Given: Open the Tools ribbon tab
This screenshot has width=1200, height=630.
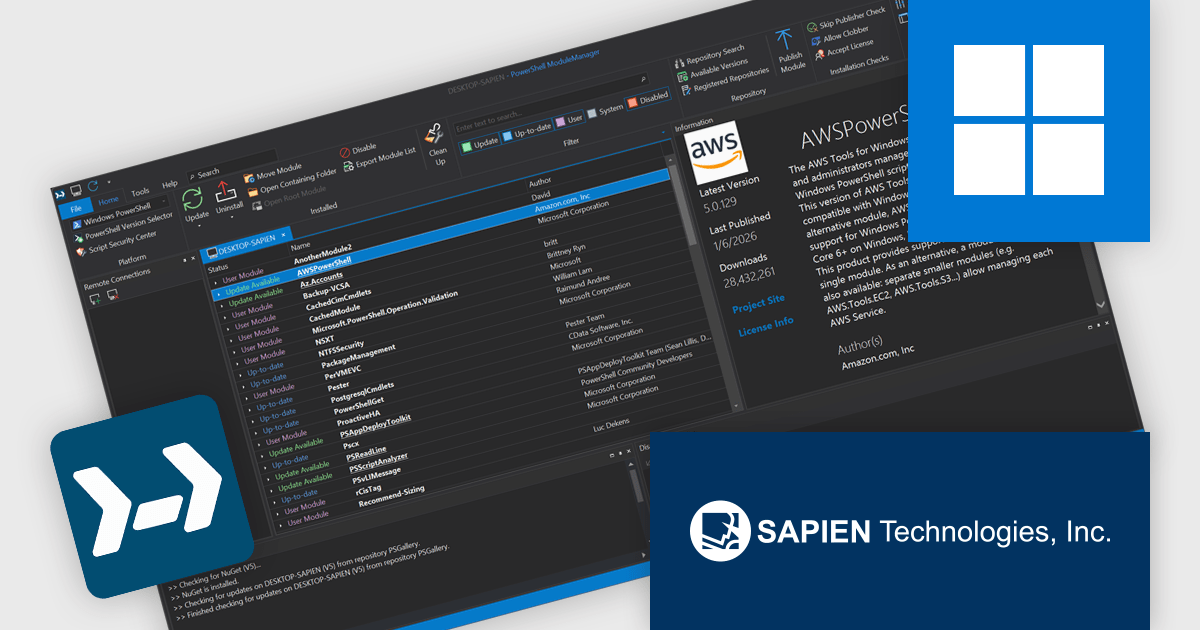Looking at the screenshot, I should (140, 192).
